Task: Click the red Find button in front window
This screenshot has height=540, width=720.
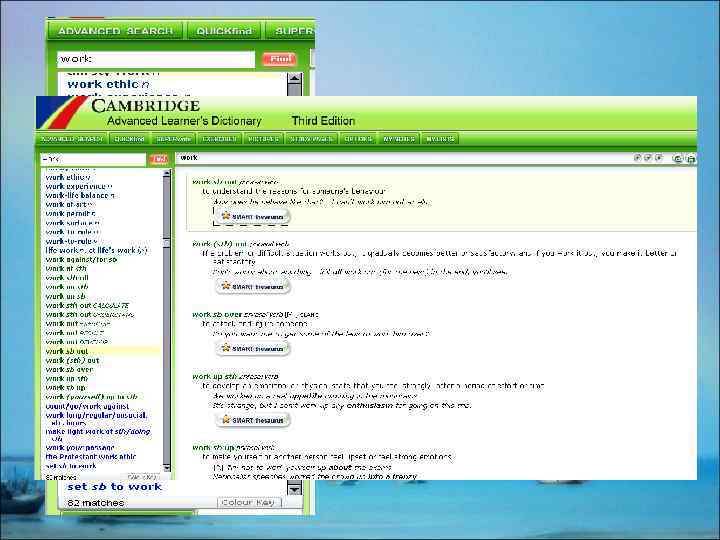Action: pos(159,159)
